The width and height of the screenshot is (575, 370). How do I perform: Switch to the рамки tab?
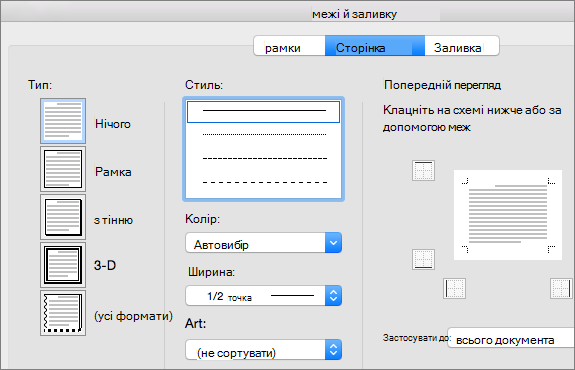point(289,46)
